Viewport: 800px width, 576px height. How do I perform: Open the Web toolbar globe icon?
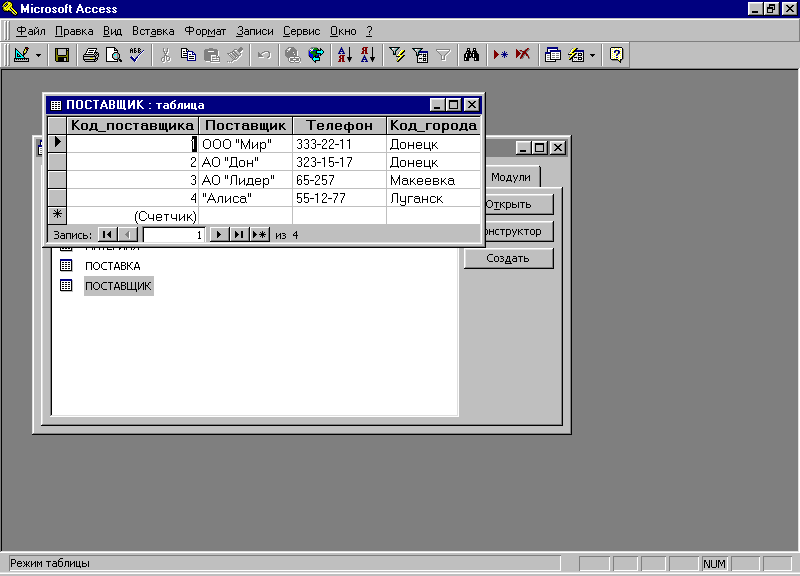click(x=316, y=55)
